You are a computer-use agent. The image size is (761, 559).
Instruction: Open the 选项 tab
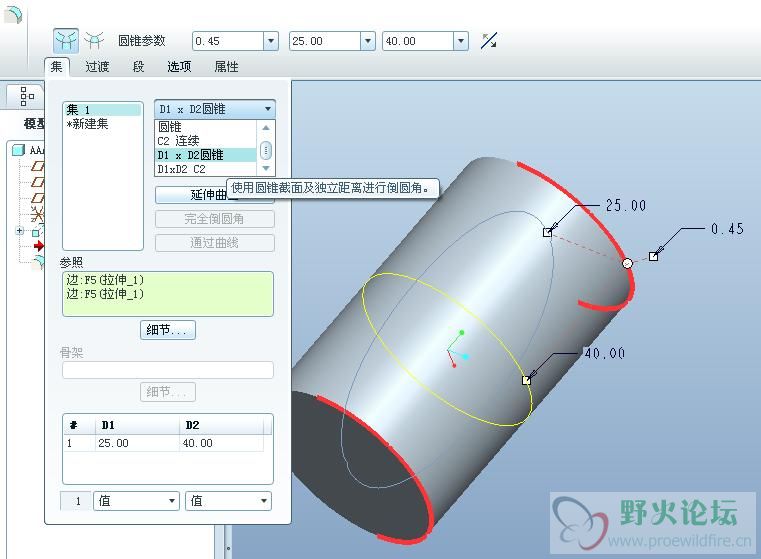point(179,66)
